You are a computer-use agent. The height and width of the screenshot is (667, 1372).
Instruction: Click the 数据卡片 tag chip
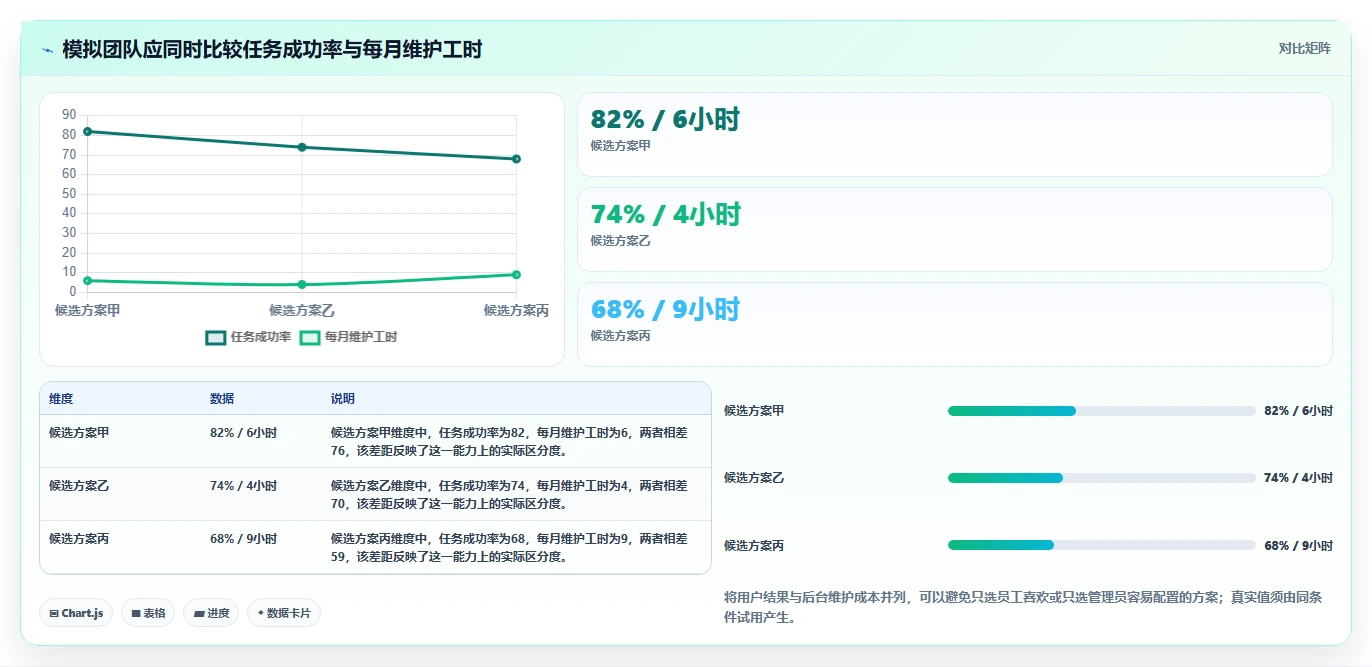[x=284, y=613]
